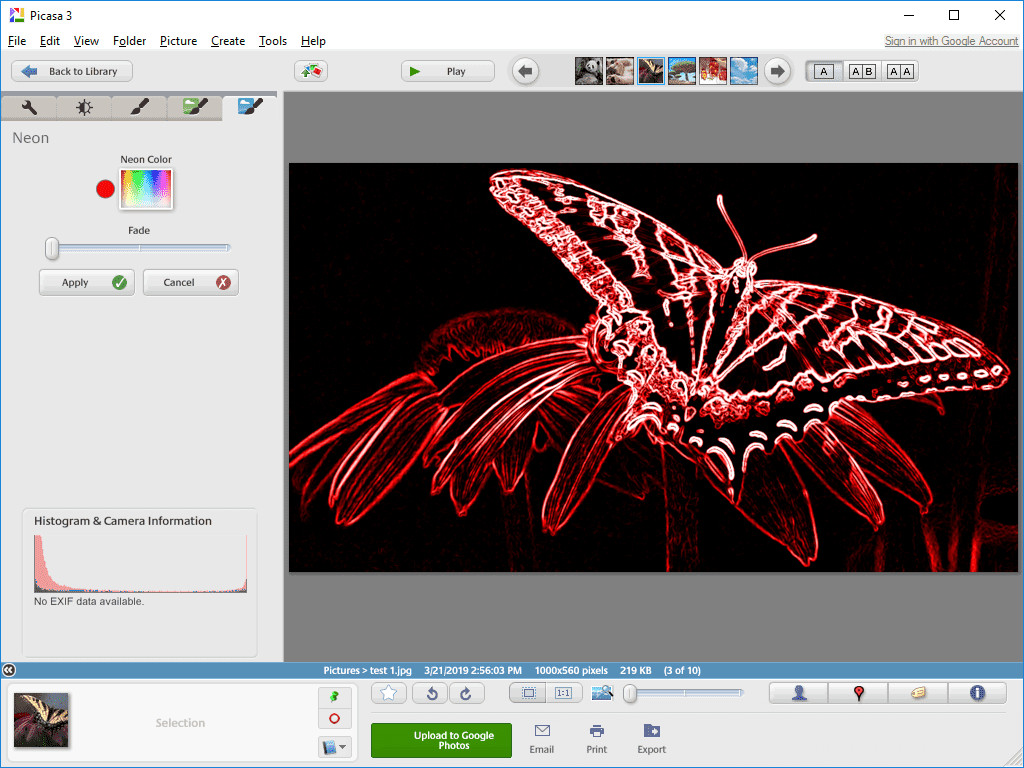Sign in with Google Account link
Screen dimensions: 1024x768
(x=951, y=40)
